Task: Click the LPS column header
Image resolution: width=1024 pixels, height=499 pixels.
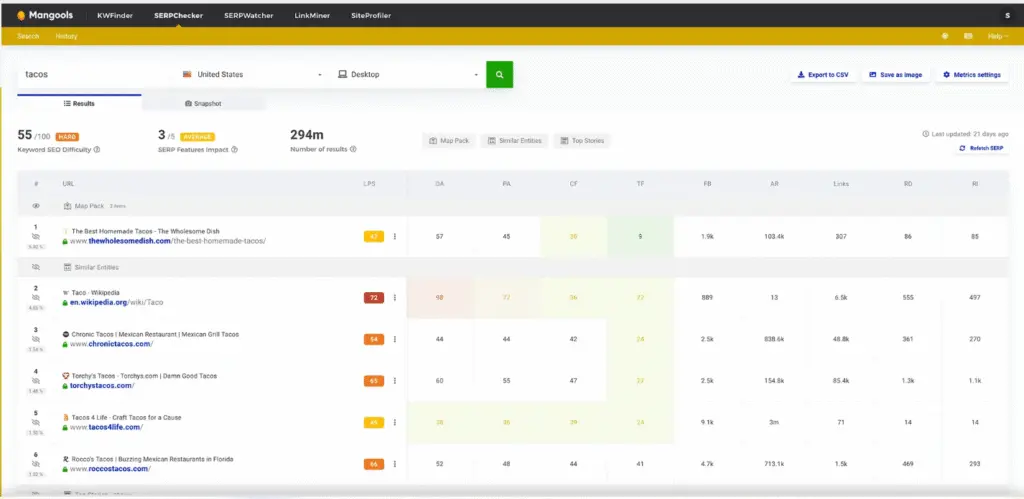Action: pos(370,184)
